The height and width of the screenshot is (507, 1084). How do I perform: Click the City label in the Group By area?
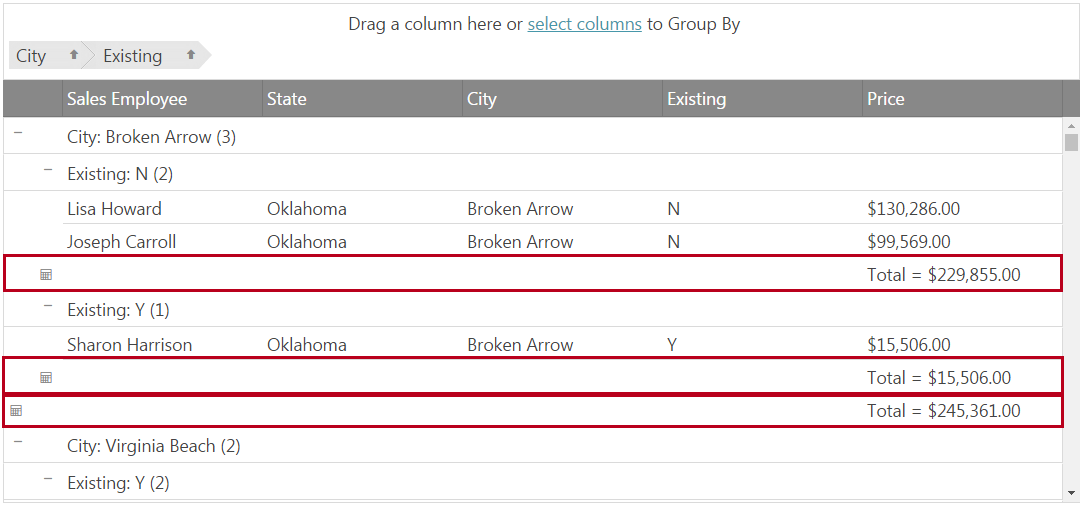coord(32,56)
